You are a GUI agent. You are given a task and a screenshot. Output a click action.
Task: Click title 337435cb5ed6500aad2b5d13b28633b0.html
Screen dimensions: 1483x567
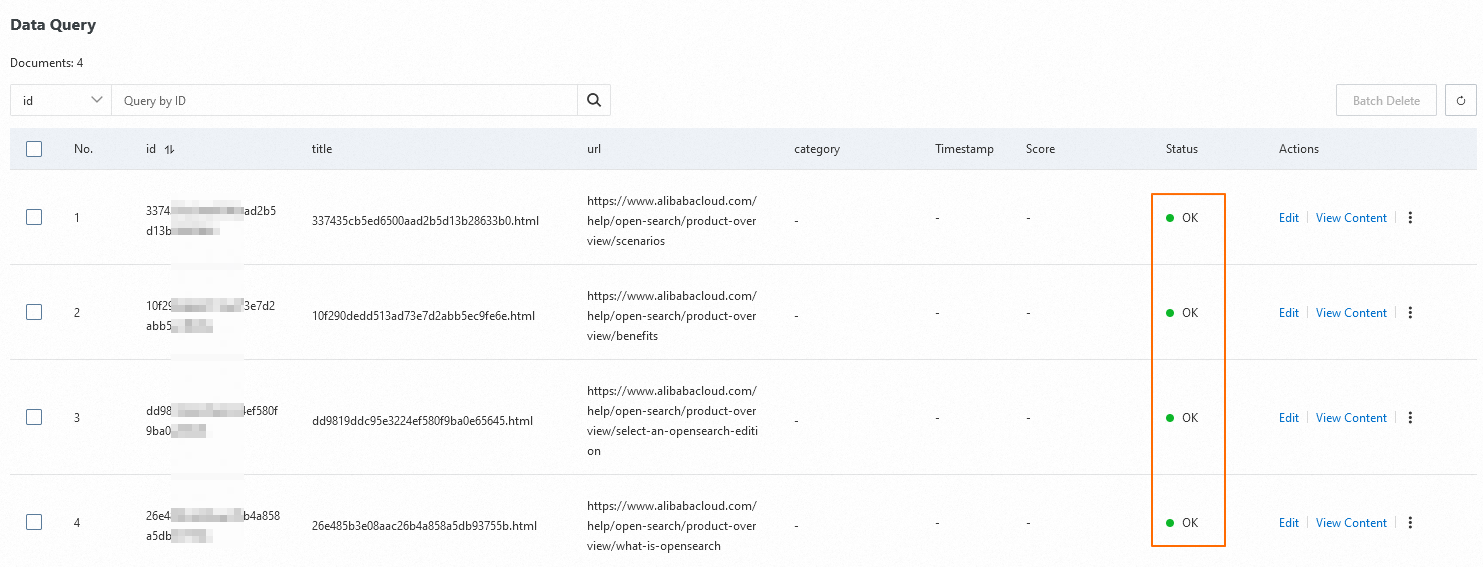pos(426,220)
